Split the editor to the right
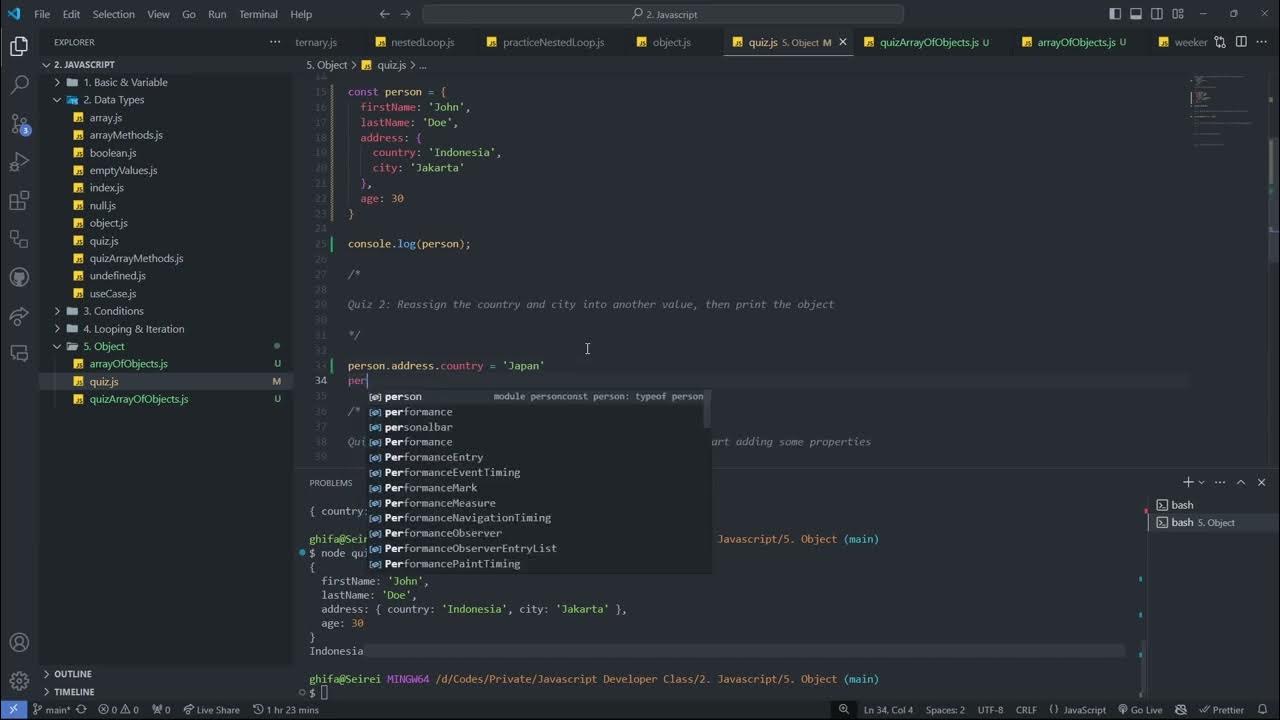The height and width of the screenshot is (720, 1280). [x=1241, y=42]
